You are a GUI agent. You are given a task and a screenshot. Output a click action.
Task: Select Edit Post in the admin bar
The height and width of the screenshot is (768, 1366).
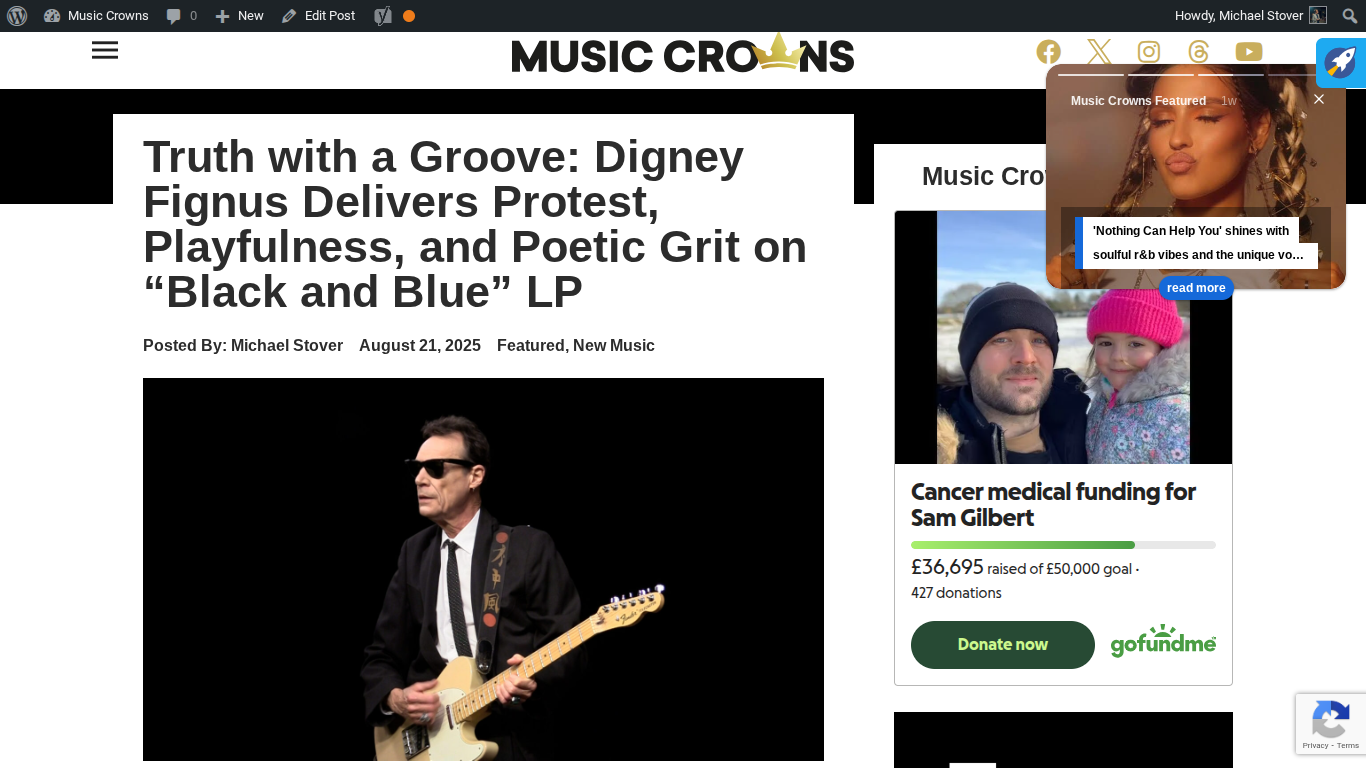coord(319,16)
